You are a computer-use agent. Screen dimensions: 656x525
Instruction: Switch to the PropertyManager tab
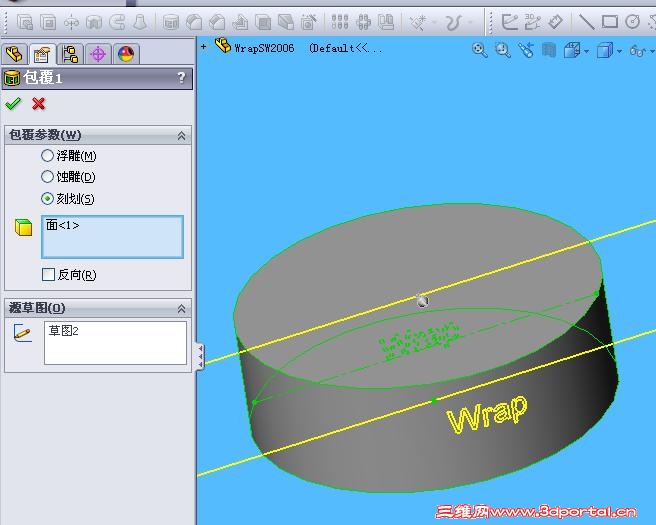click(x=42, y=54)
